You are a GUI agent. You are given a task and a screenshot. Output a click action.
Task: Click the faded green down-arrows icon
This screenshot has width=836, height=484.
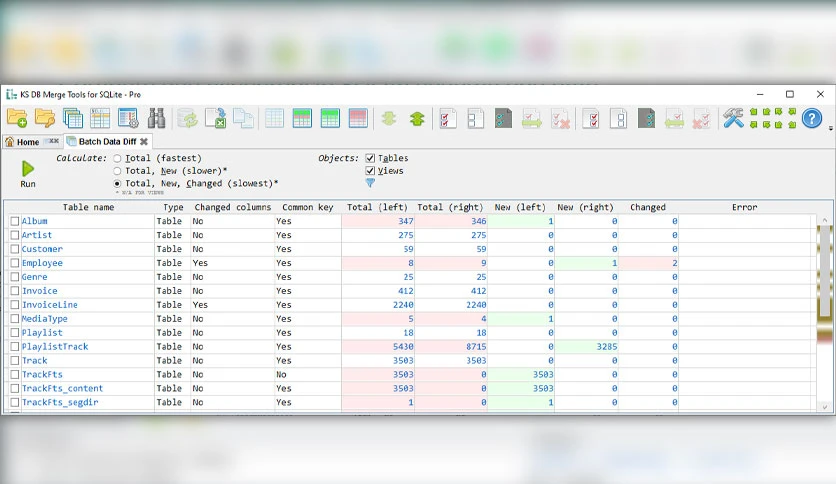[x=389, y=118]
